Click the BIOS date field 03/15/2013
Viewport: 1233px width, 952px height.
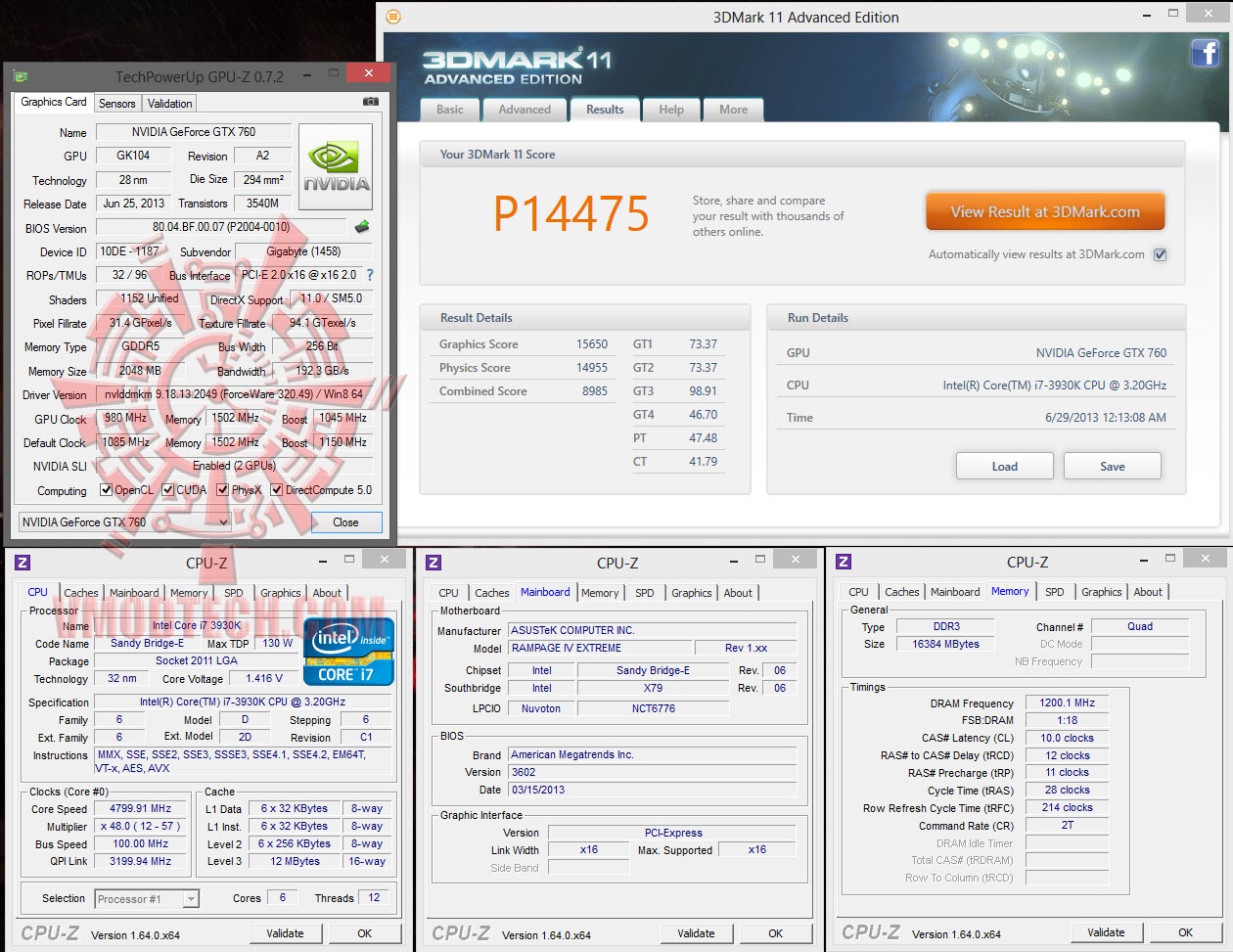653,790
